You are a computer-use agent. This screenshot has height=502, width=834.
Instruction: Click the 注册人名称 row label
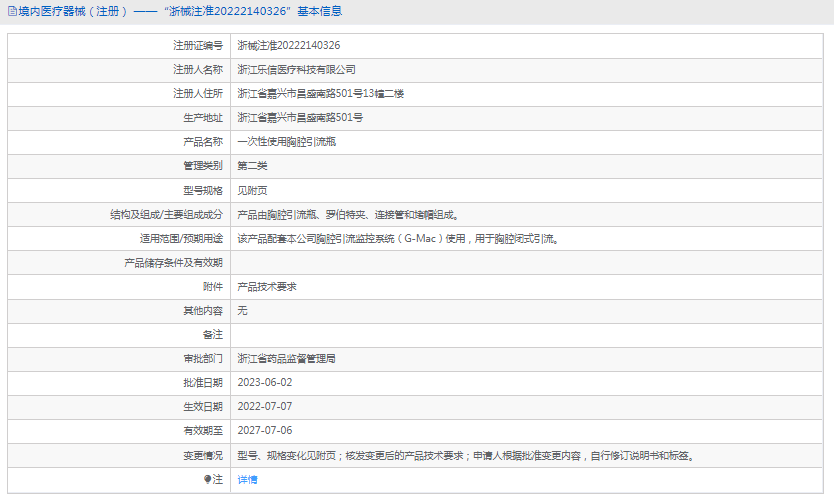pyautogui.click(x=198, y=70)
